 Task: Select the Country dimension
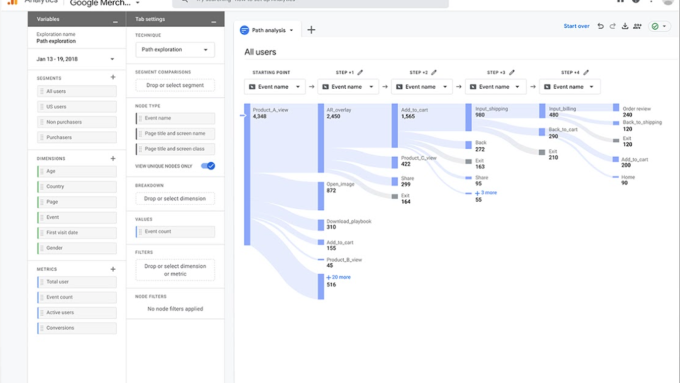(x=77, y=187)
